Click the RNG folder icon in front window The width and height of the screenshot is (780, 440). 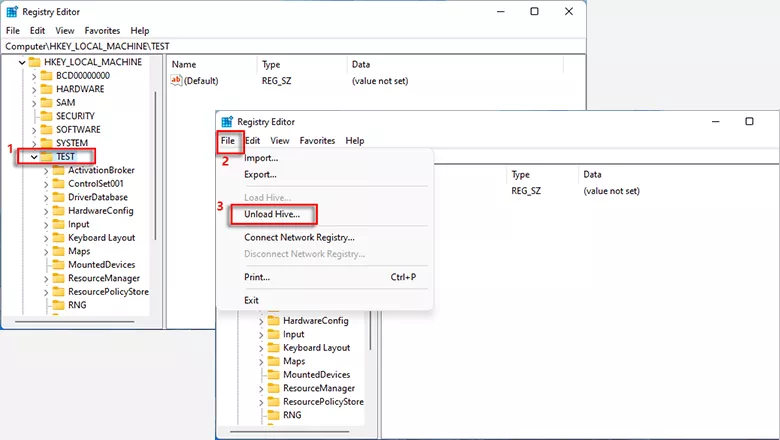click(274, 415)
